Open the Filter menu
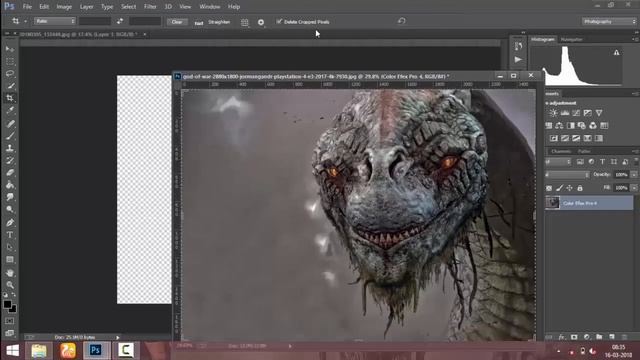Screen dimensions: 640x360 pyautogui.click(x=150, y=7)
